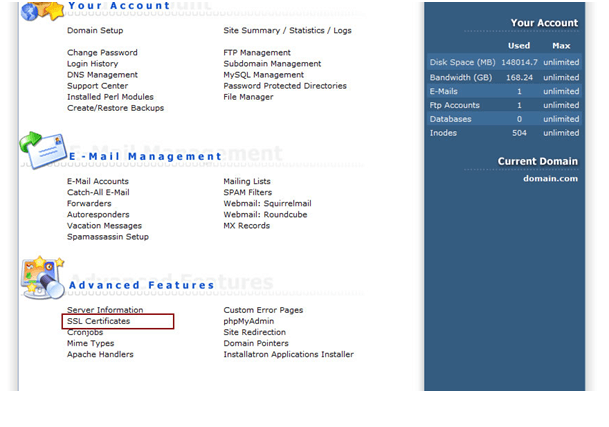The image size is (609, 427).
Task: Click the Your Account section heading
Action: point(119,6)
